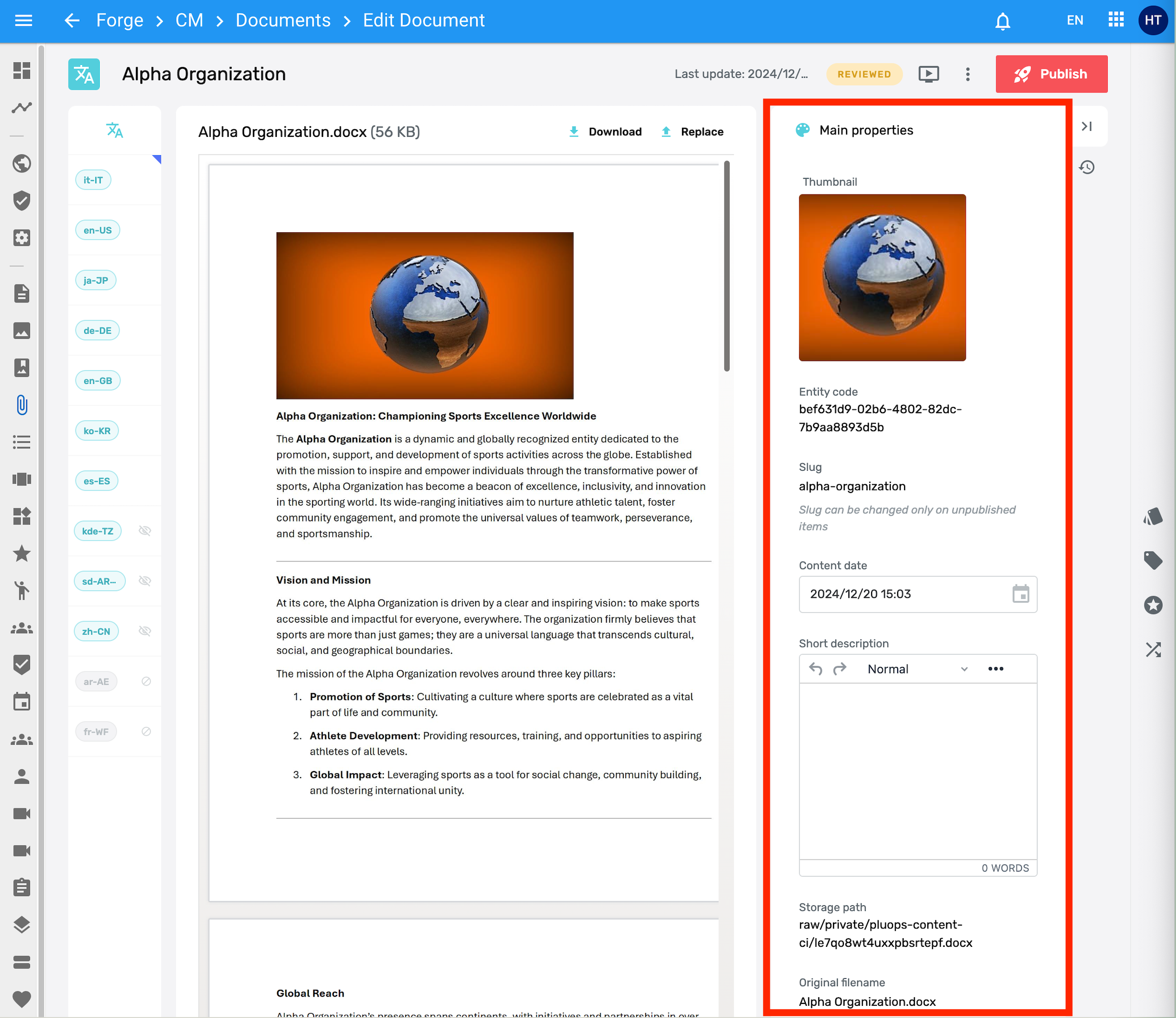The width and height of the screenshot is (1176, 1018).
Task: Open the hamburger main menu
Action: [x=23, y=20]
